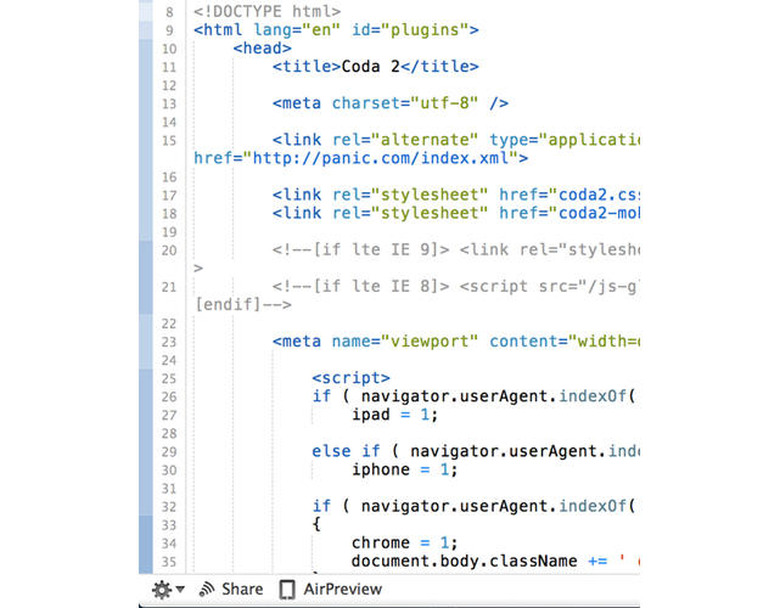This screenshot has height=608, width=780.
Task: Click document.body.className code
Action: [x=465, y=561]
